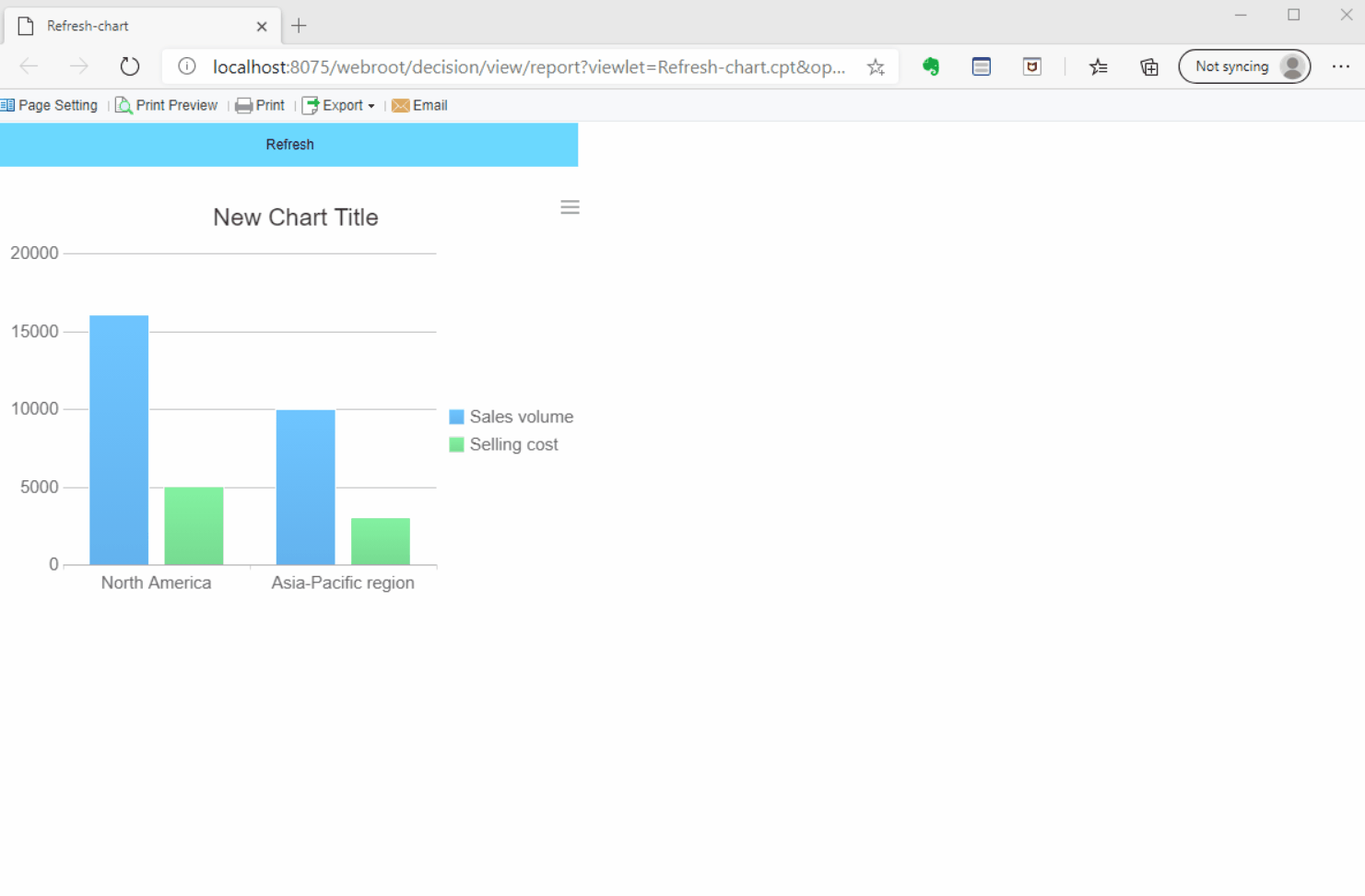Click the 5000 axis value
The image size is (1365, 896).
(40, 487)
